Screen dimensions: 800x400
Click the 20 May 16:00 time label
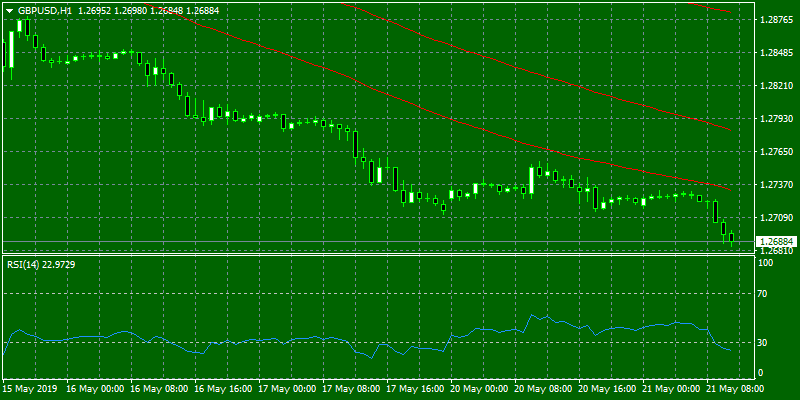point(607,388)
